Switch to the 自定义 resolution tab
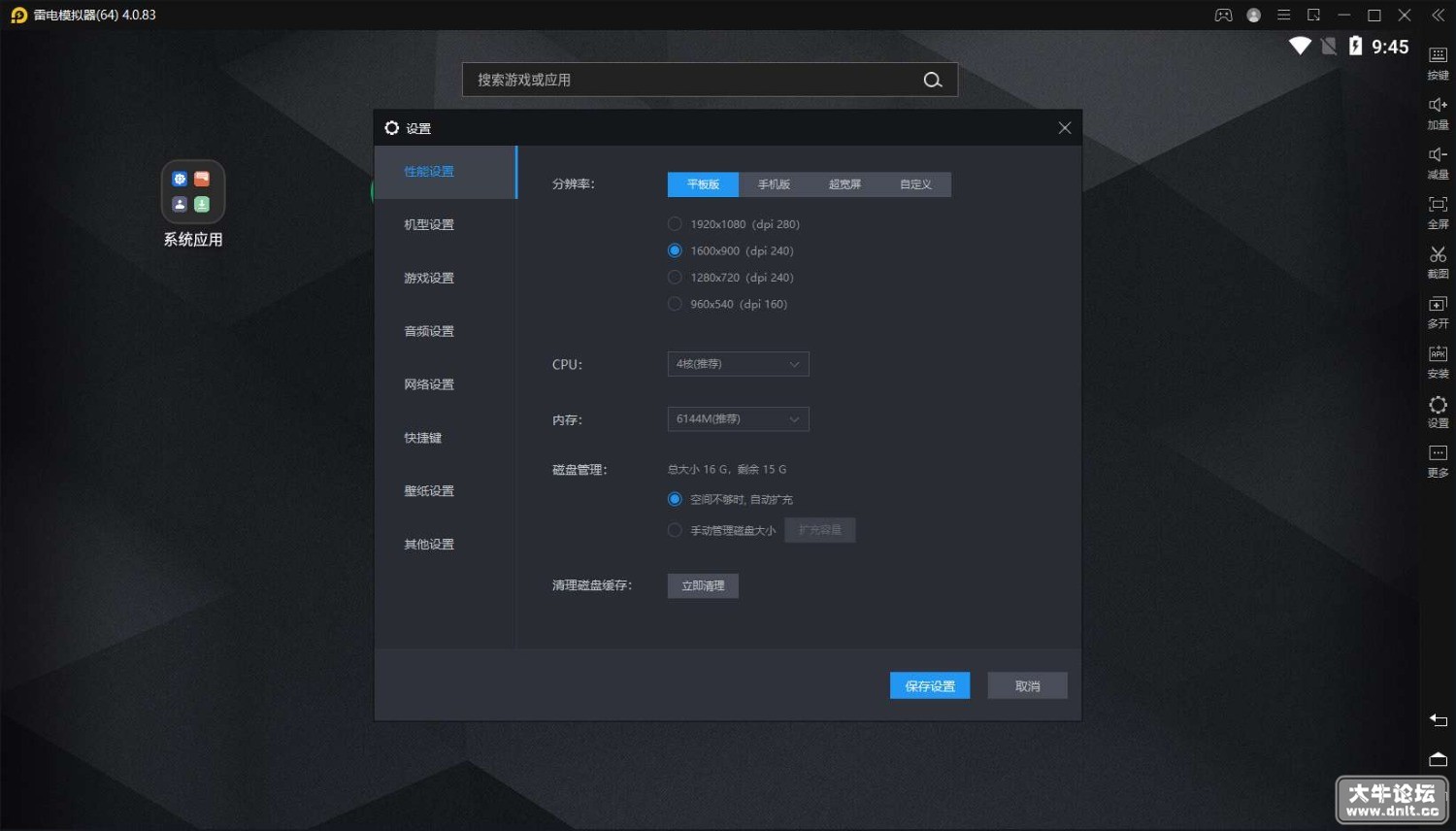Viewport: 1456px width, 831px height. (x=915, y=184)
